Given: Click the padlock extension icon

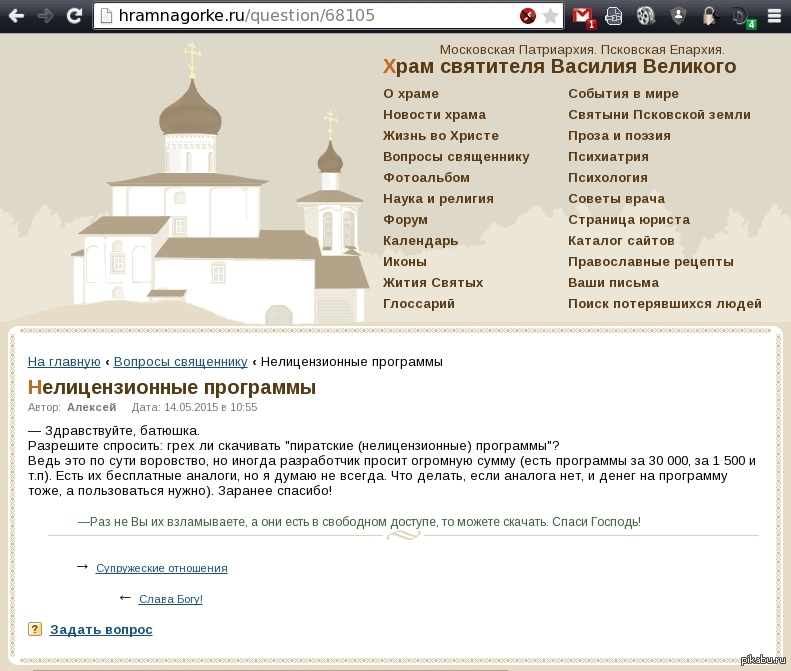Looking at the screenshot, I should [709, 16].
